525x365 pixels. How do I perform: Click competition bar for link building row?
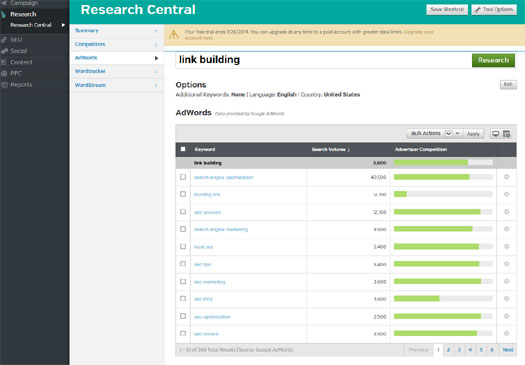(x=443, y=162)
